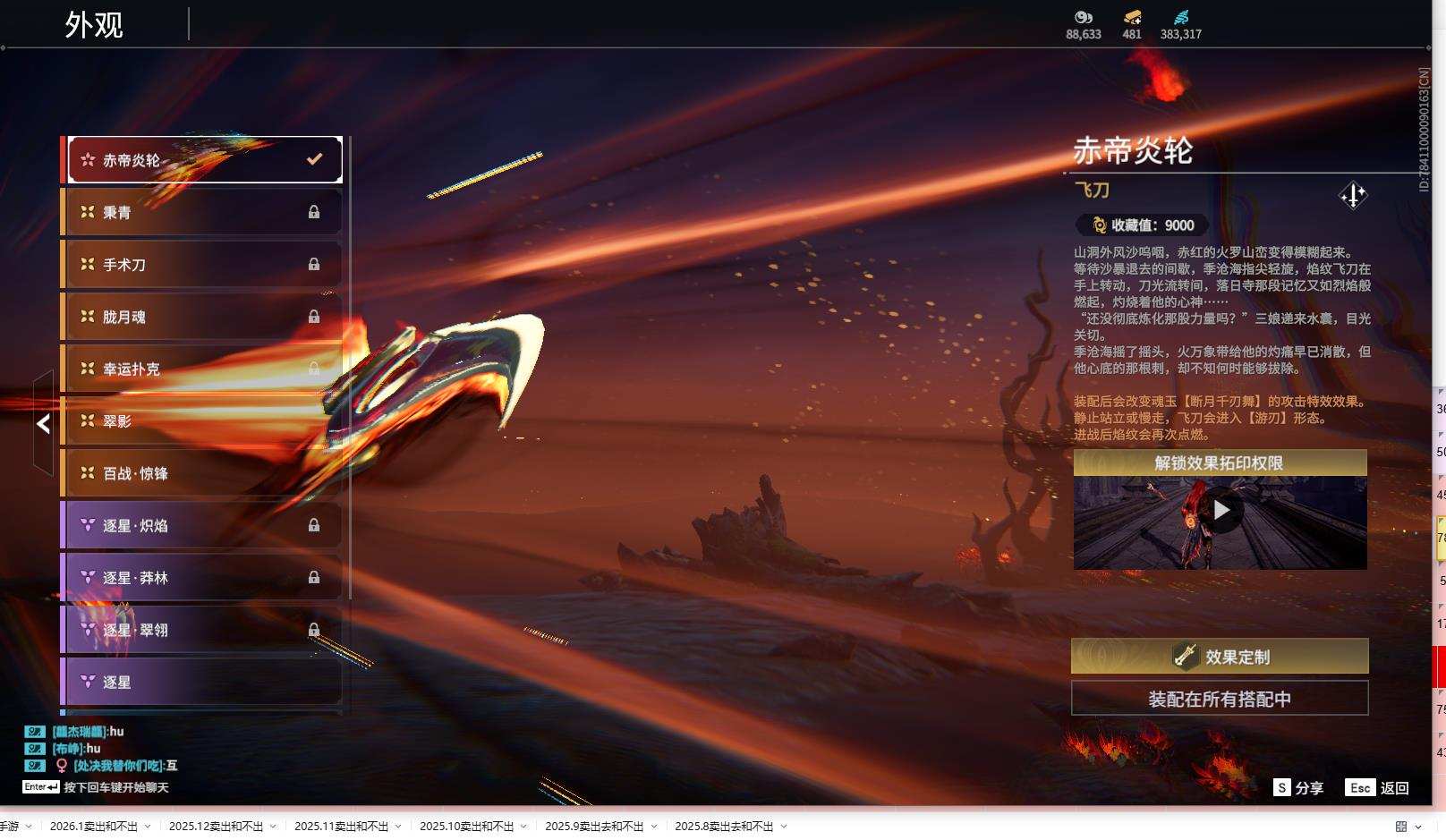
Task: Switch to the 2025.8卖出去和不出 sheet tab
Action: (x=725, y=827)
